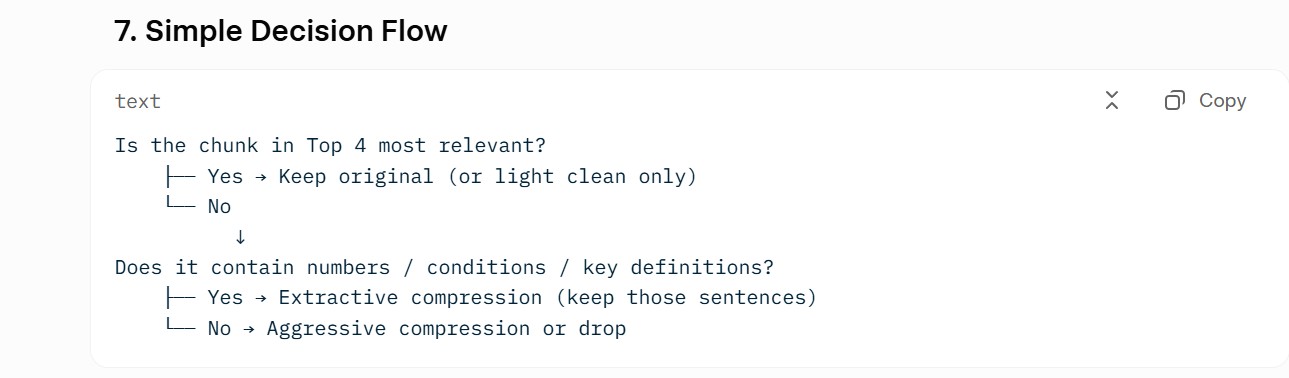Click the word 'conditions' in the second question
This screenshot has height=378, width=1289.
point(486,267)
